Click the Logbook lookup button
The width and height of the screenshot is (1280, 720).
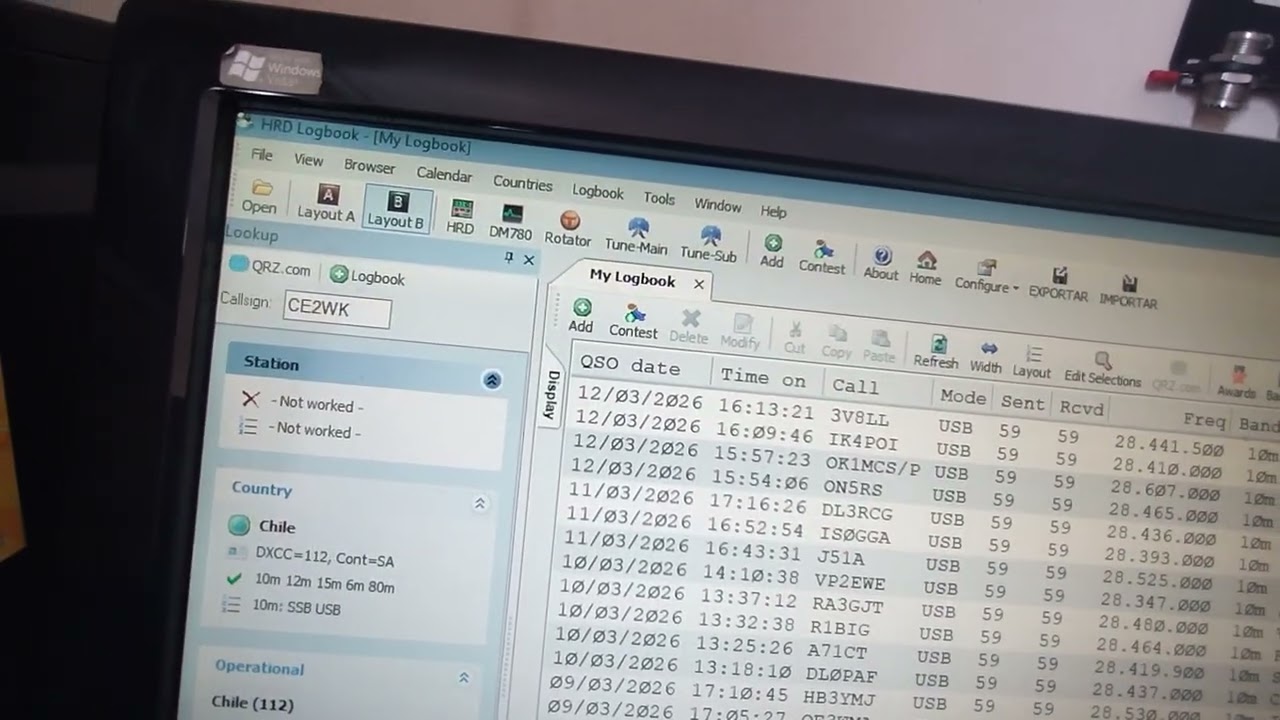[368, 277]
